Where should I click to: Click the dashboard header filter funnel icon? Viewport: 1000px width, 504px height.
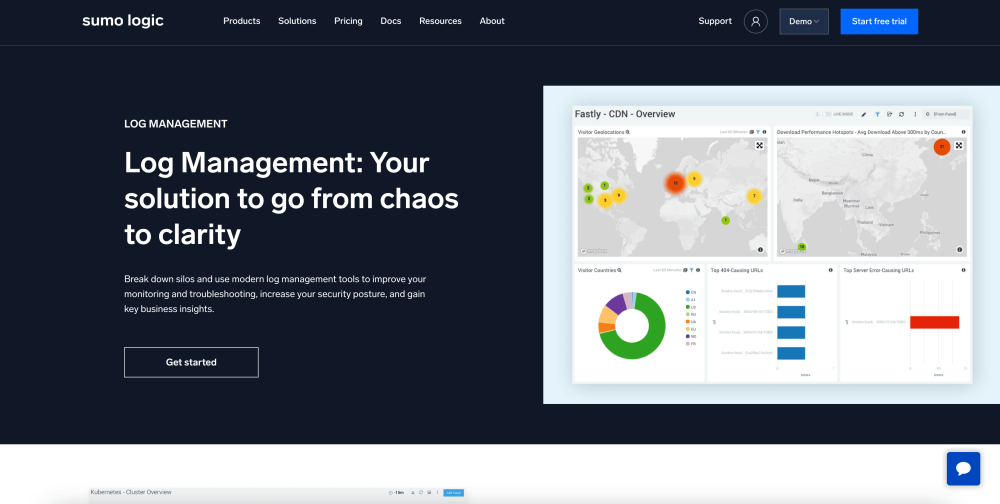click(x=877, y=114)
